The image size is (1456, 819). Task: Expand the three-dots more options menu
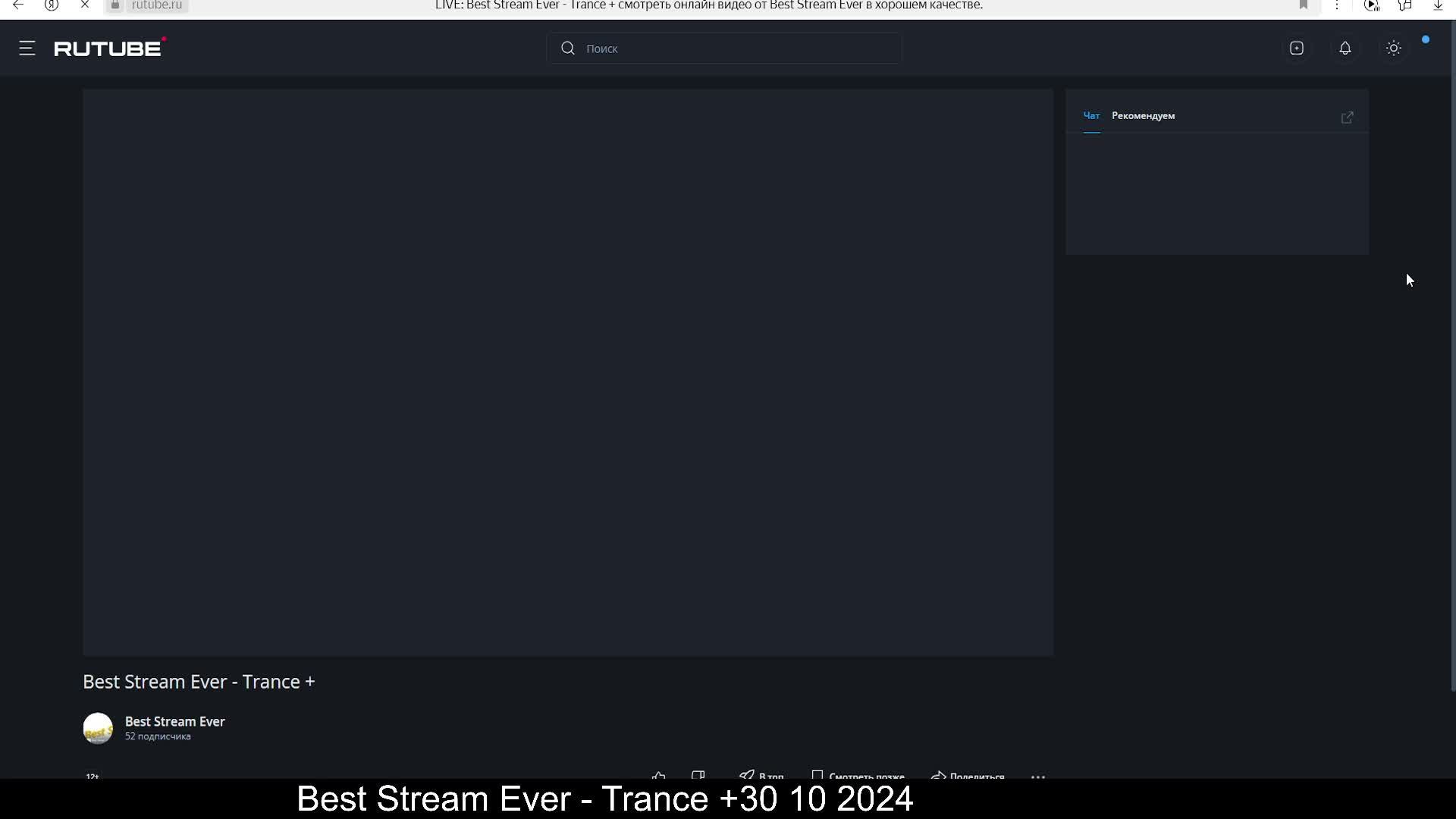(1038, 776)
